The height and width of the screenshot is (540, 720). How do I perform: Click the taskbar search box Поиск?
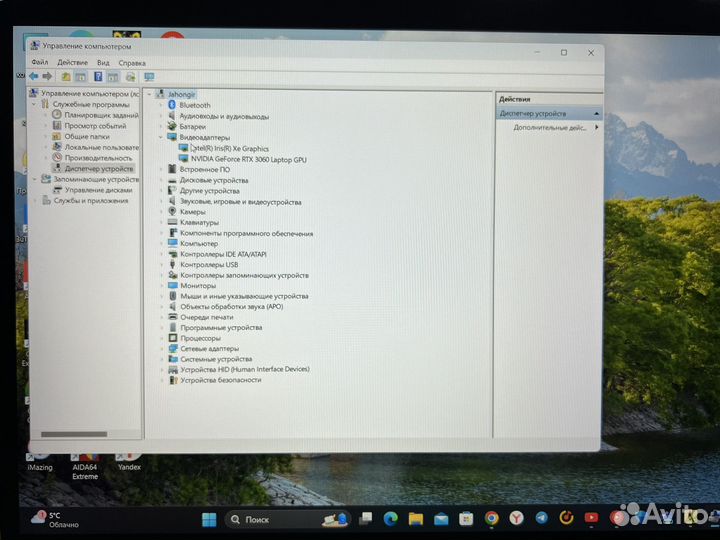coord(265,519)
